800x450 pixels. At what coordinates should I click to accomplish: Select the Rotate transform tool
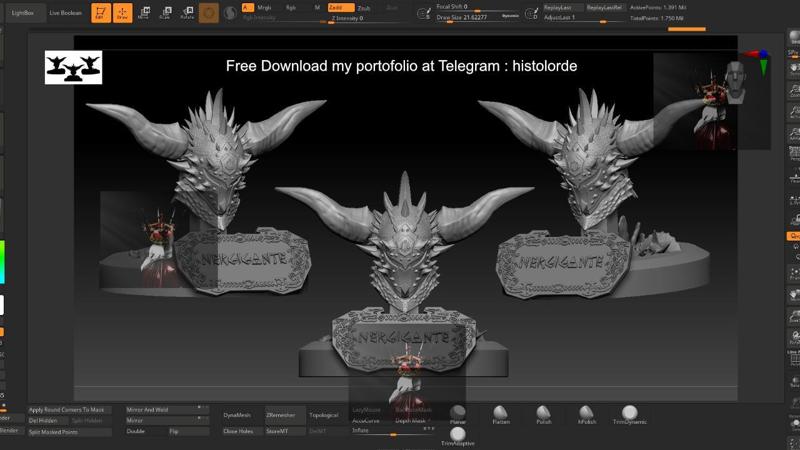(187, 13)
